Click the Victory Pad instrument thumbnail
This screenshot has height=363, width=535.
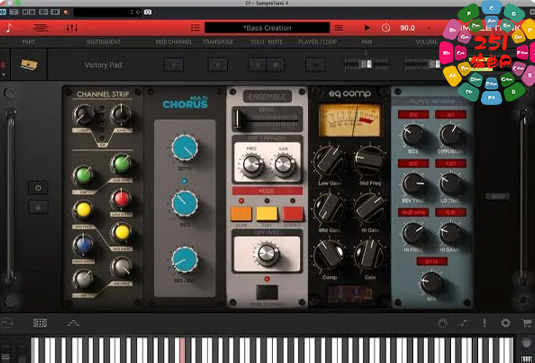click(x=29, y=64)
